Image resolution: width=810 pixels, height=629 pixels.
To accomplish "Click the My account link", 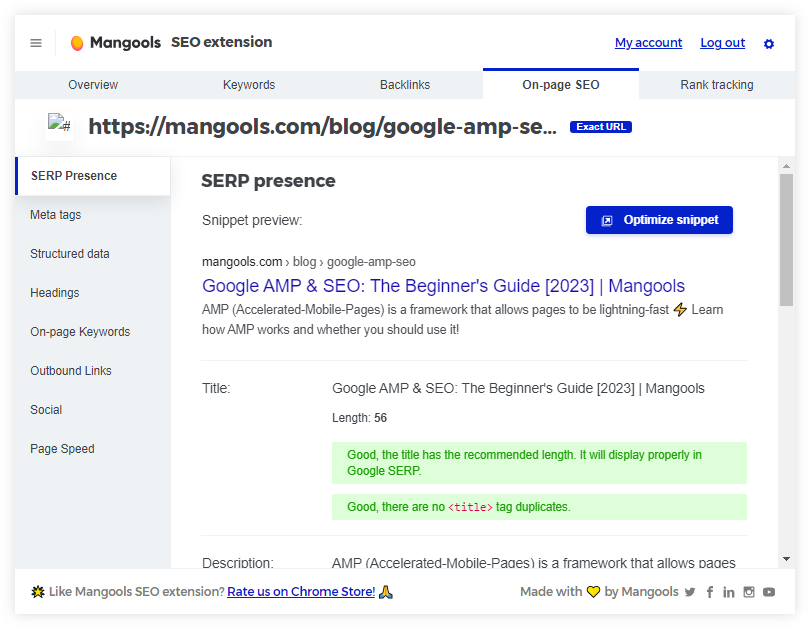I will click(648, 43).
